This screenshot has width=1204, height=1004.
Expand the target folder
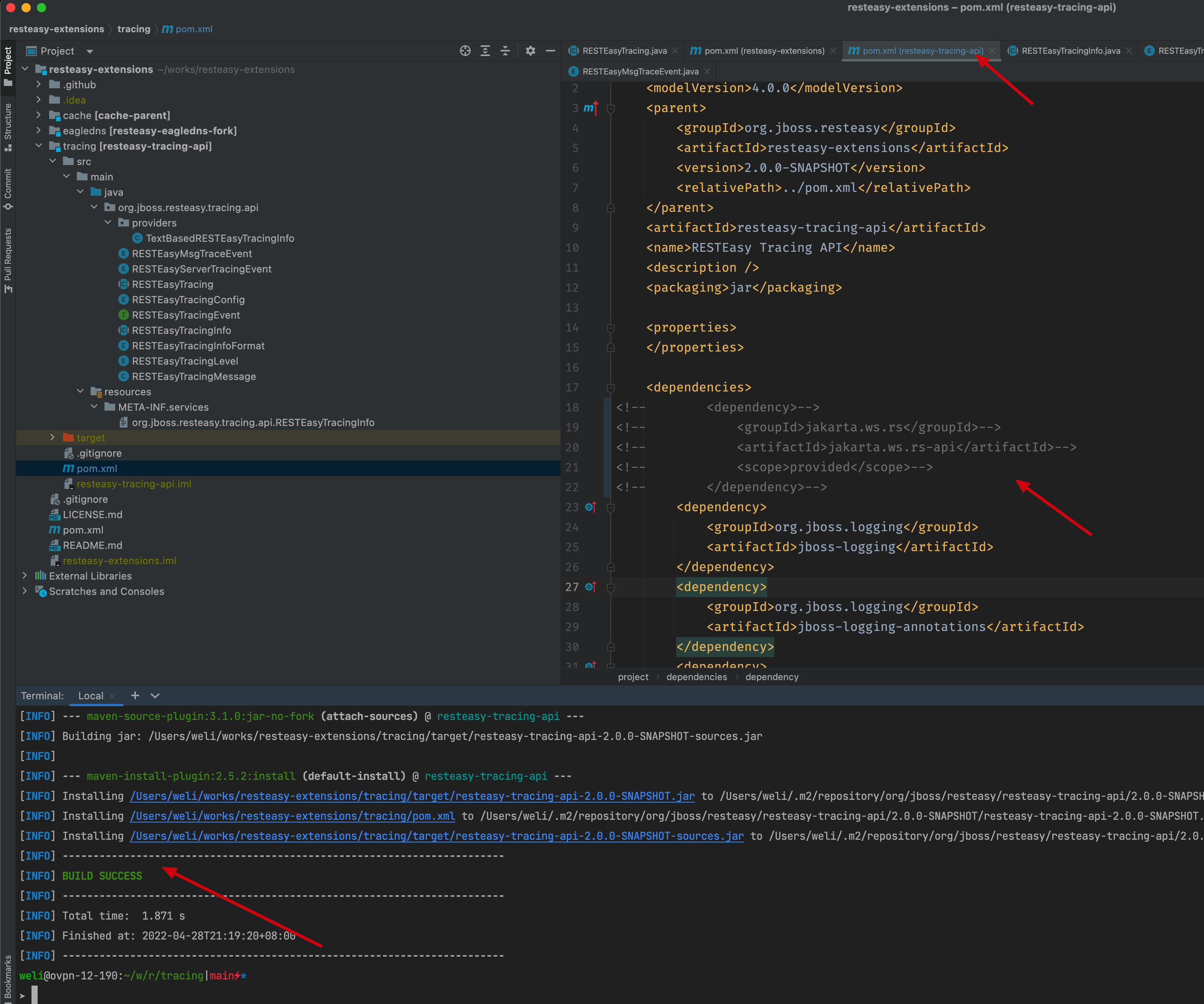coord(52,438)
